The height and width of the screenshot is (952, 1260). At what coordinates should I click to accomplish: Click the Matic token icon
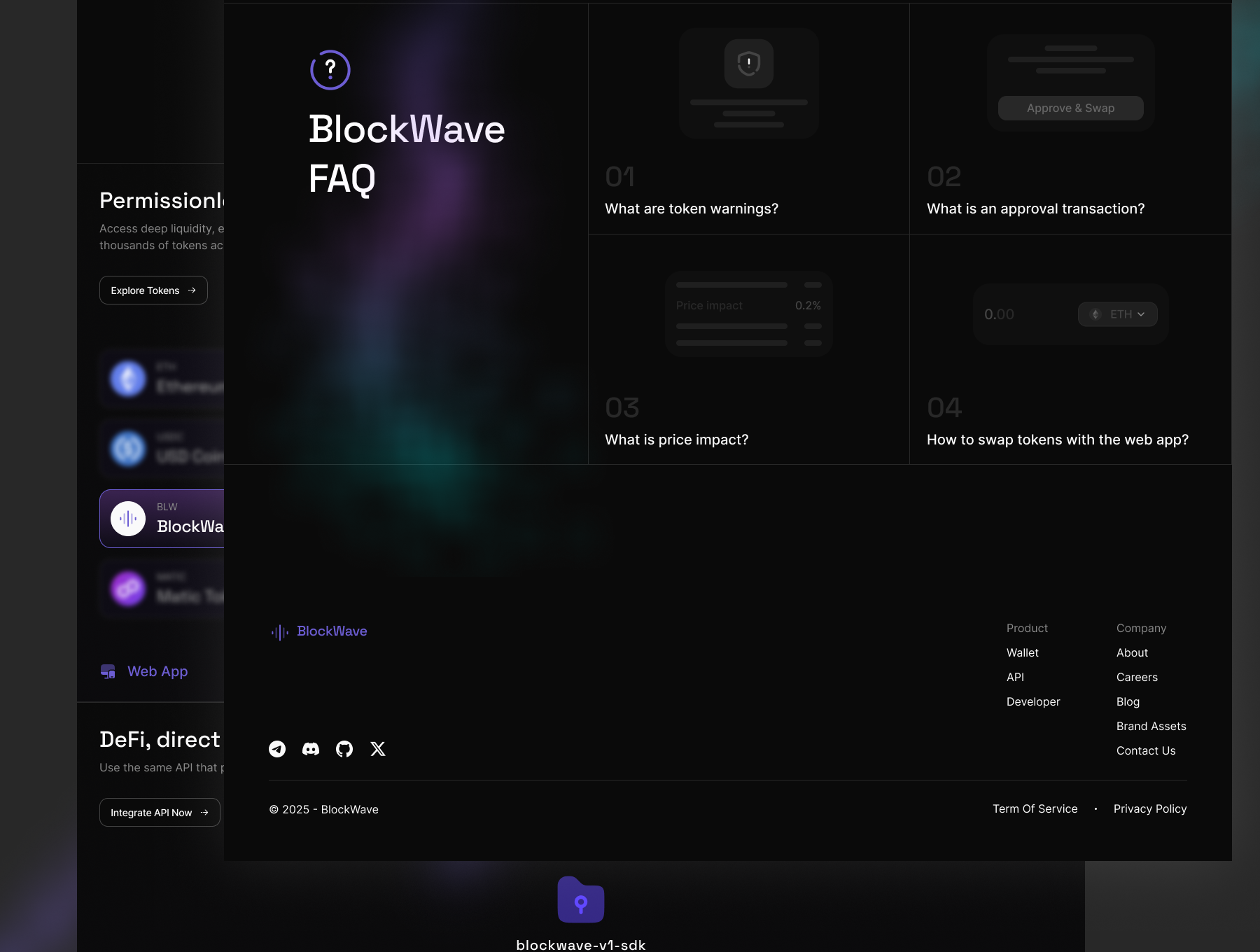[128, 589]
